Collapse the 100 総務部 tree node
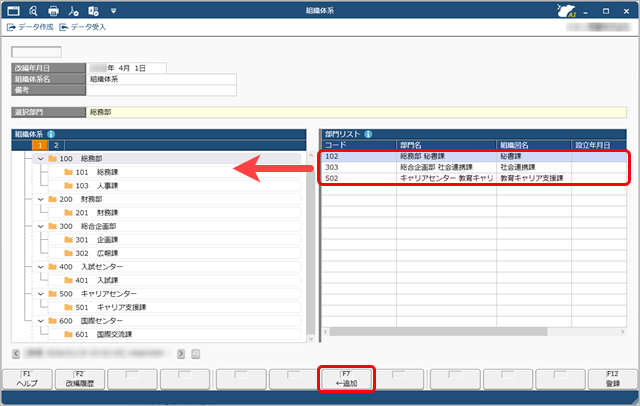 point(41,158)
